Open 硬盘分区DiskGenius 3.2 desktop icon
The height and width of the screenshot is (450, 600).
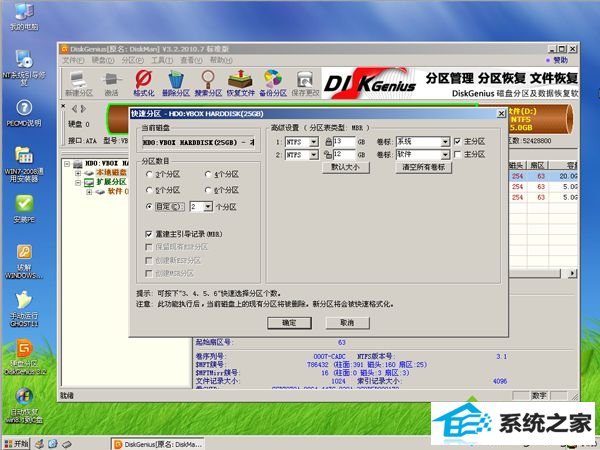pos(24,358)
